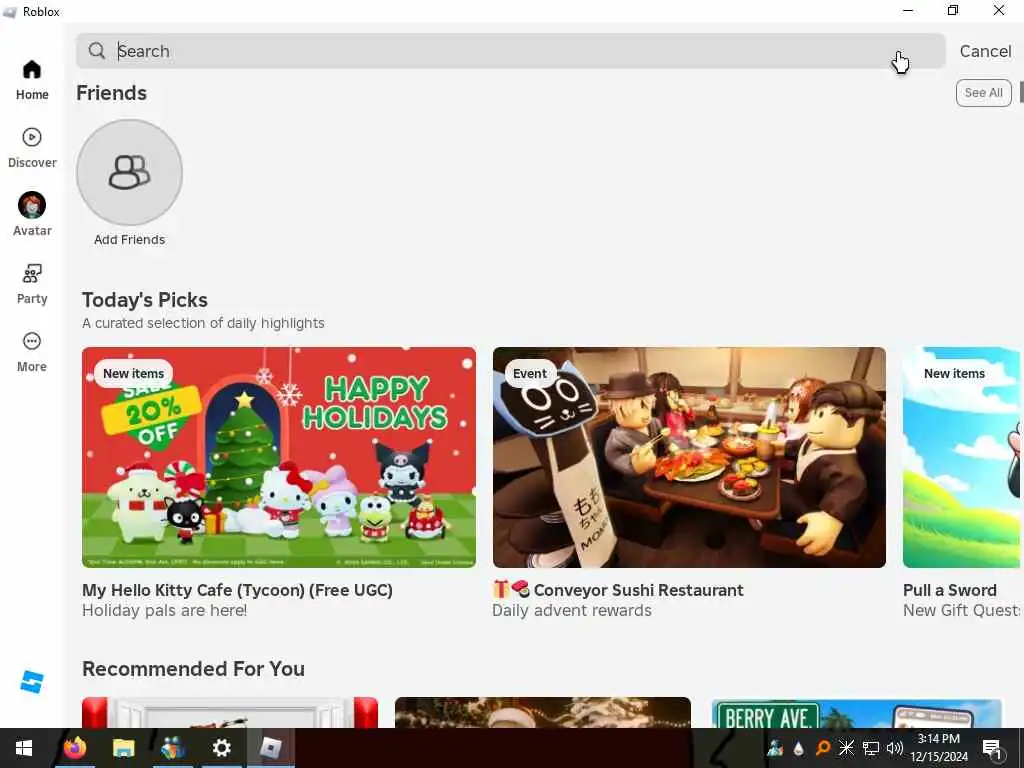Open Settings gear in taskbar

tap(221, 748)
